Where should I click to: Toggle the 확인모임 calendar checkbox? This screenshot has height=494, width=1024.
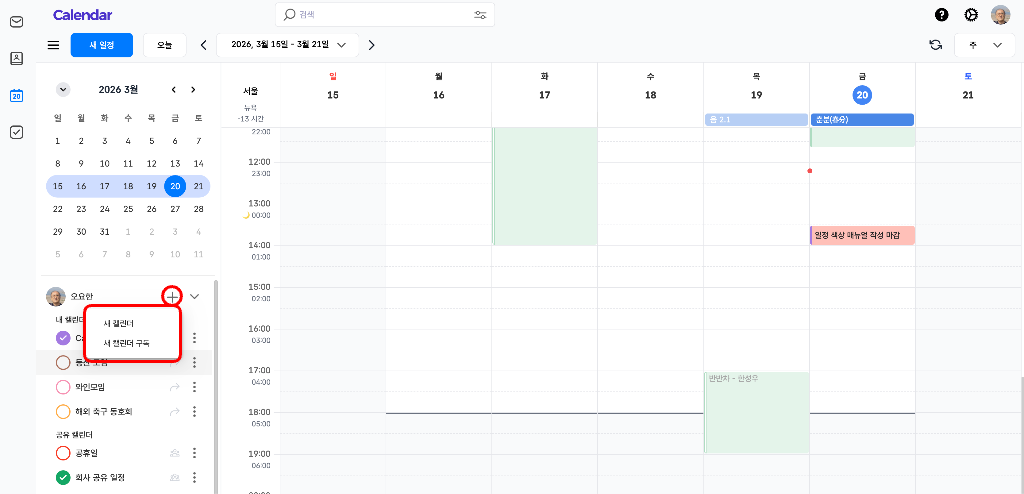(x=63, y=387)
